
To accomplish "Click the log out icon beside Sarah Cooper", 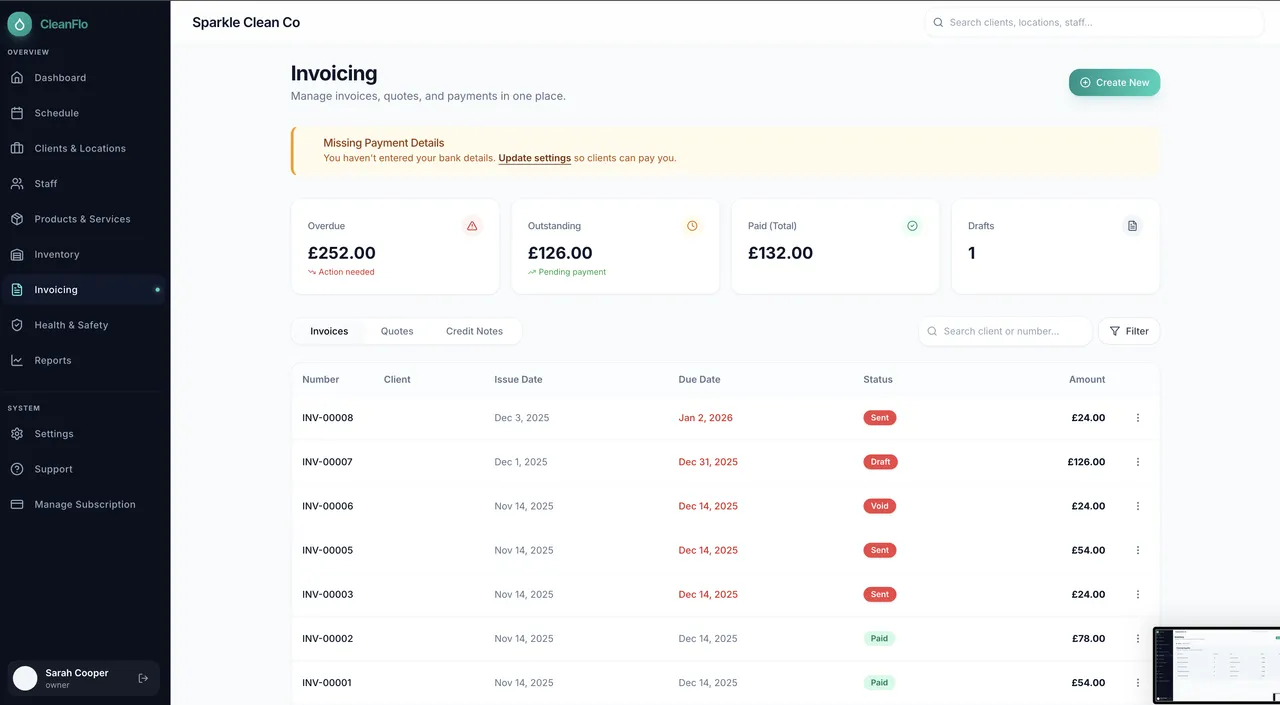I will pyautogui.click(x=143, y=678).
